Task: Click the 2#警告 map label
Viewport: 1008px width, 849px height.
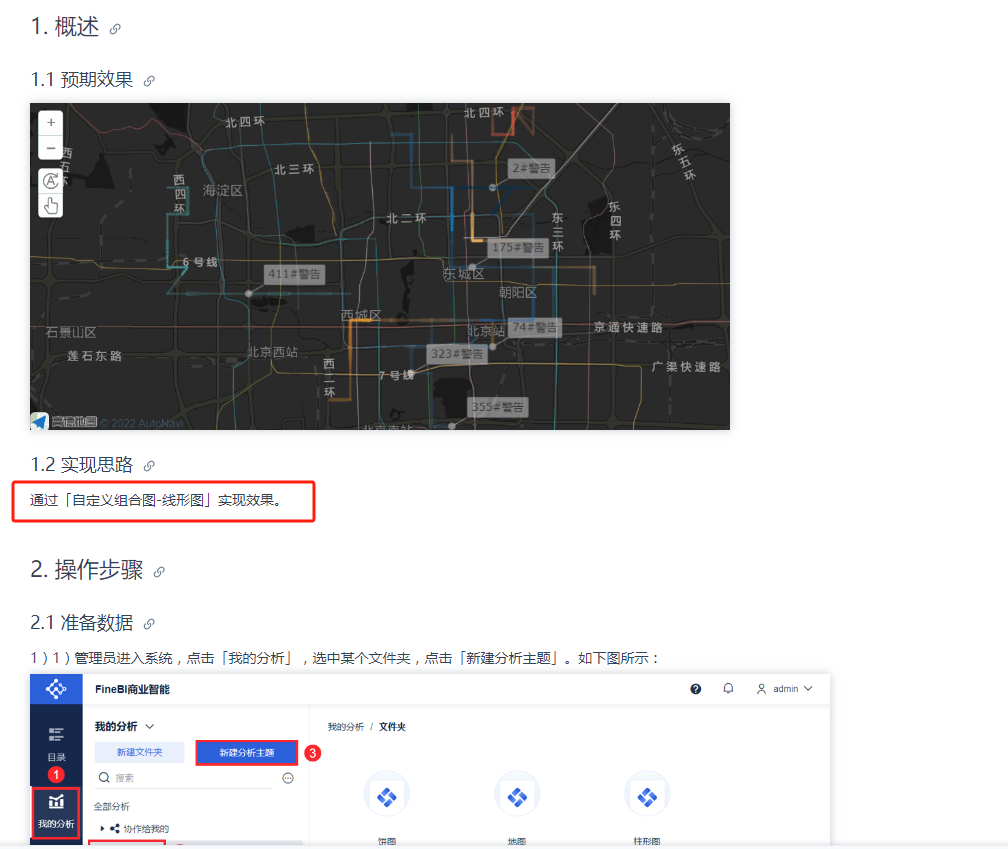Action: click(531, 168)
